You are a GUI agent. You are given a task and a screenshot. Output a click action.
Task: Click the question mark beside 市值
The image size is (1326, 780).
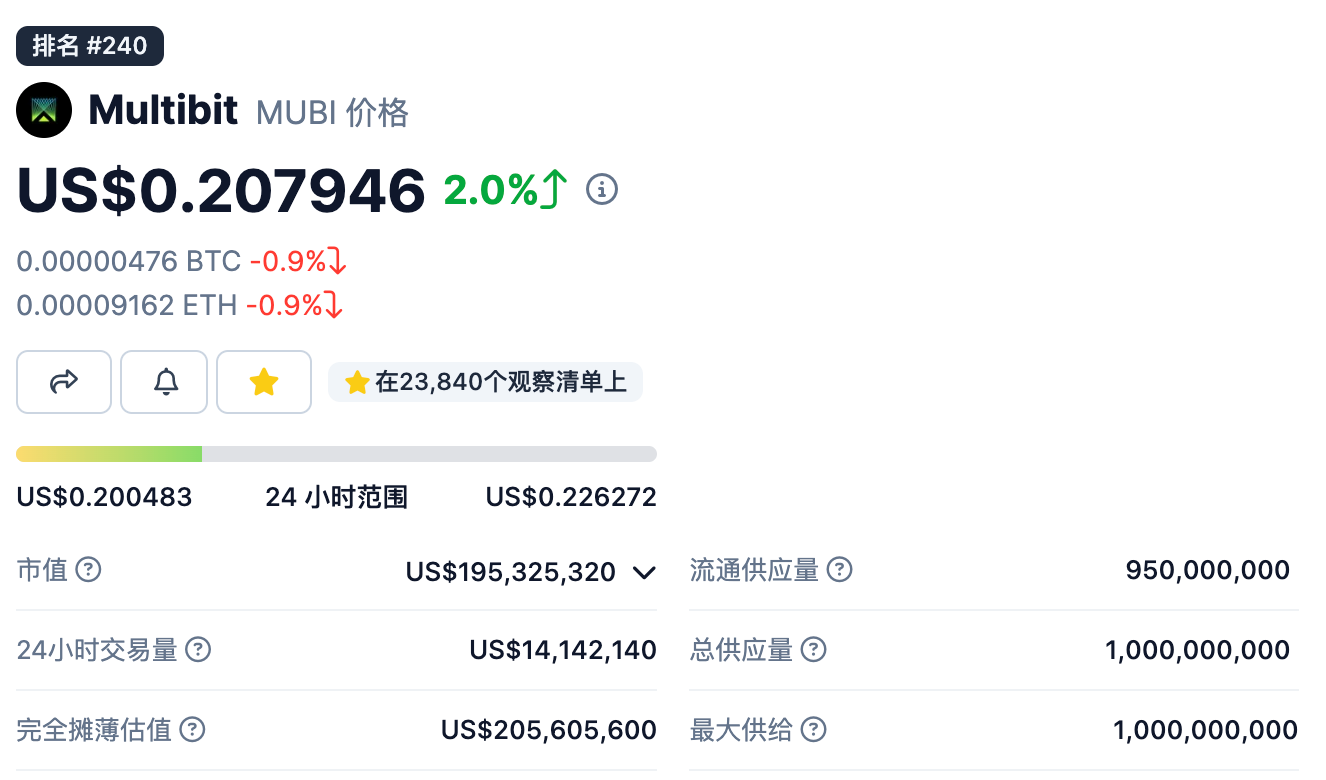[89, 570]
